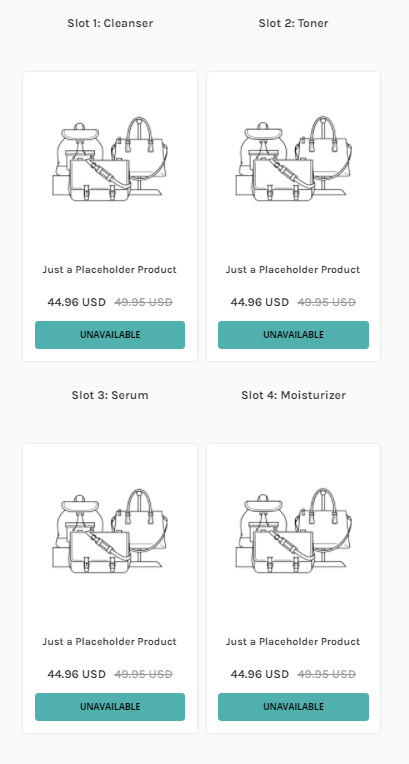
Task: Click the 44.96 USD price in Serum card
Action: [77, 674]
